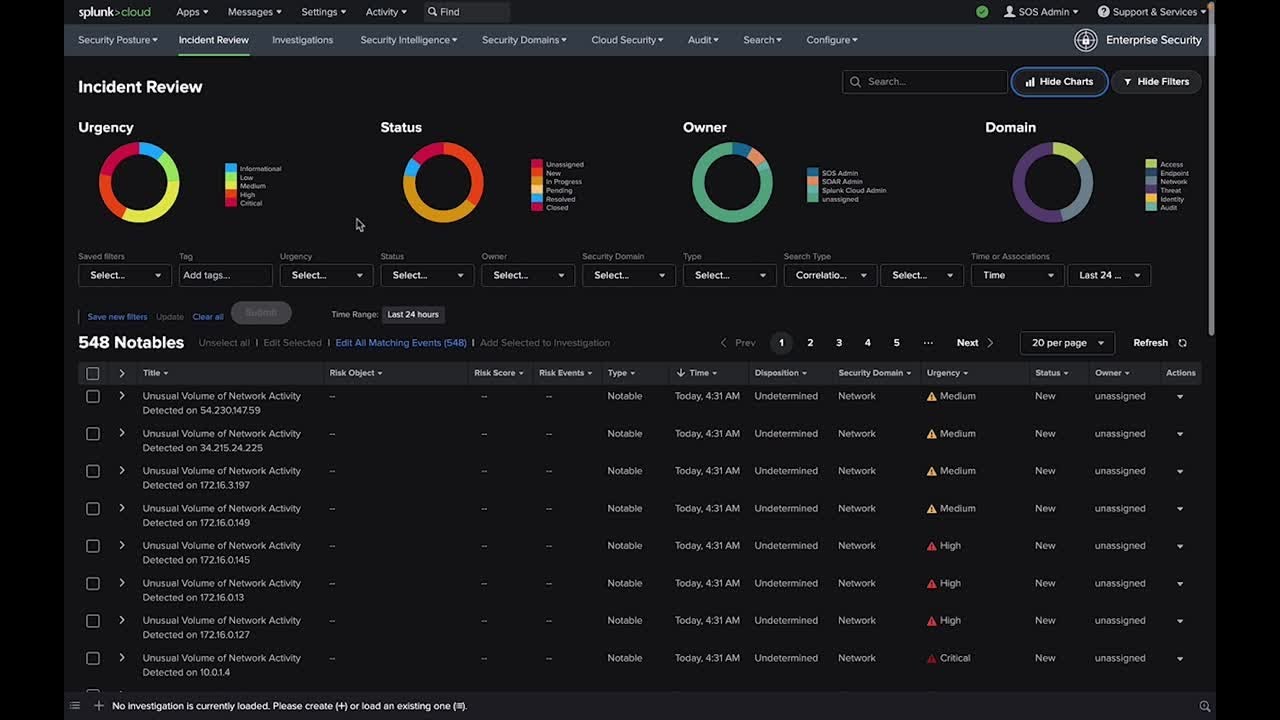Expand the 54.230.147.59 notable row details
Image resolution: width=1280 pixels, height=720 pixels.
click(x=121, y=396)
